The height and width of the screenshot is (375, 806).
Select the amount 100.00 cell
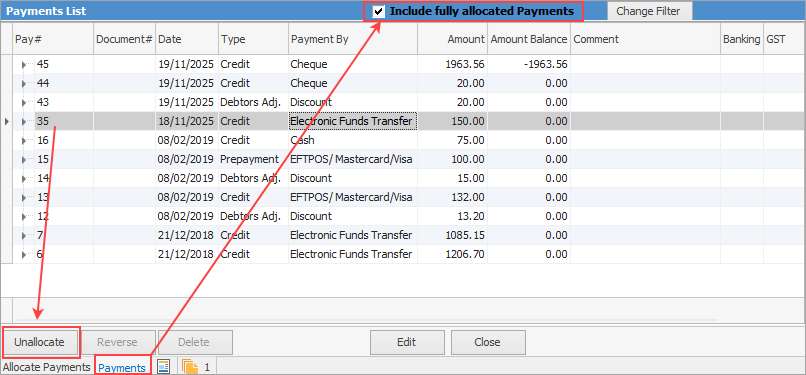[x=452, y=160]
